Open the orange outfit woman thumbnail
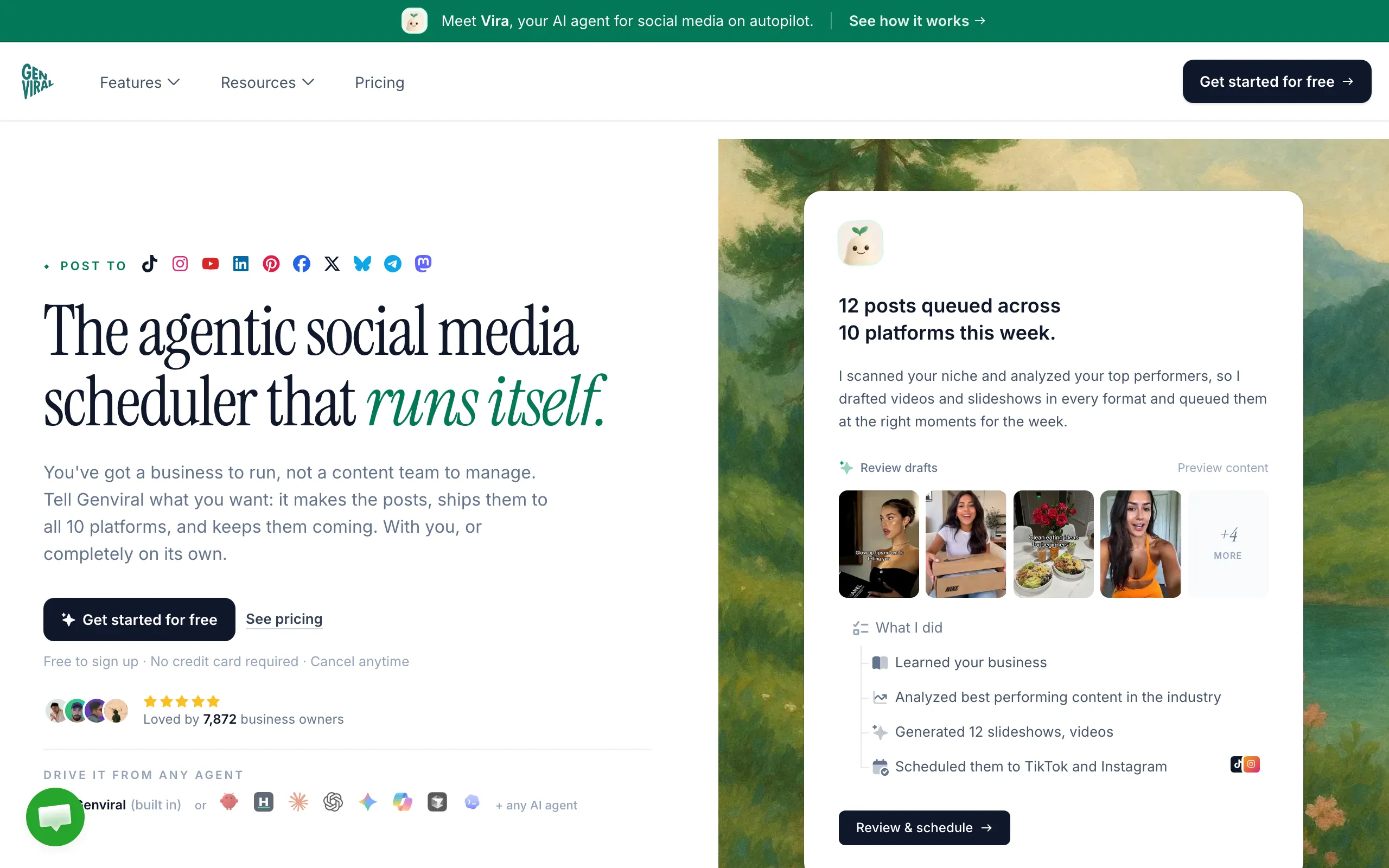Viewport: 1389px width, 868px height. pos(1140,544)
